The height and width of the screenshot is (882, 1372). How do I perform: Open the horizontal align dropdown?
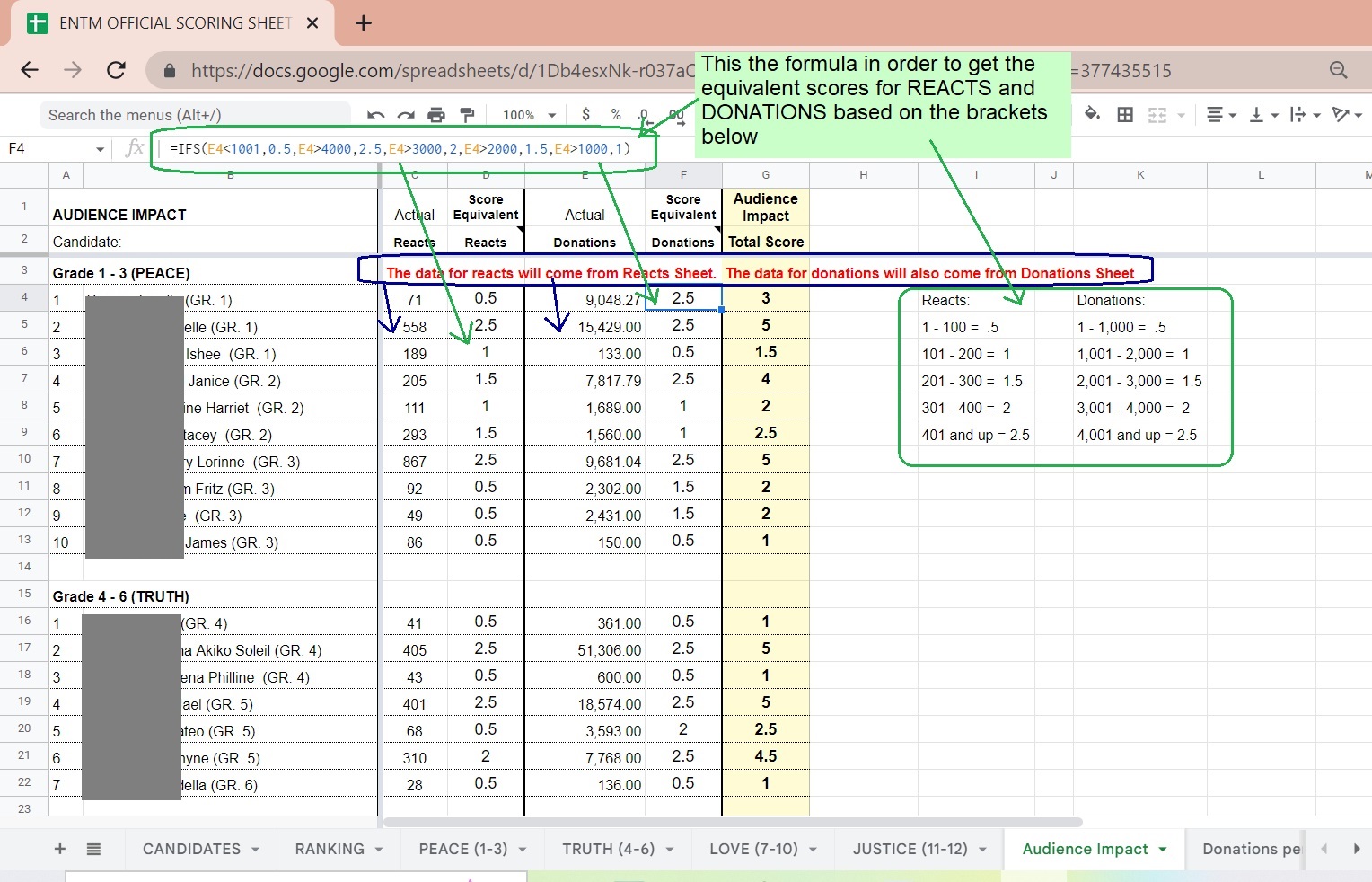[1221, 115]
